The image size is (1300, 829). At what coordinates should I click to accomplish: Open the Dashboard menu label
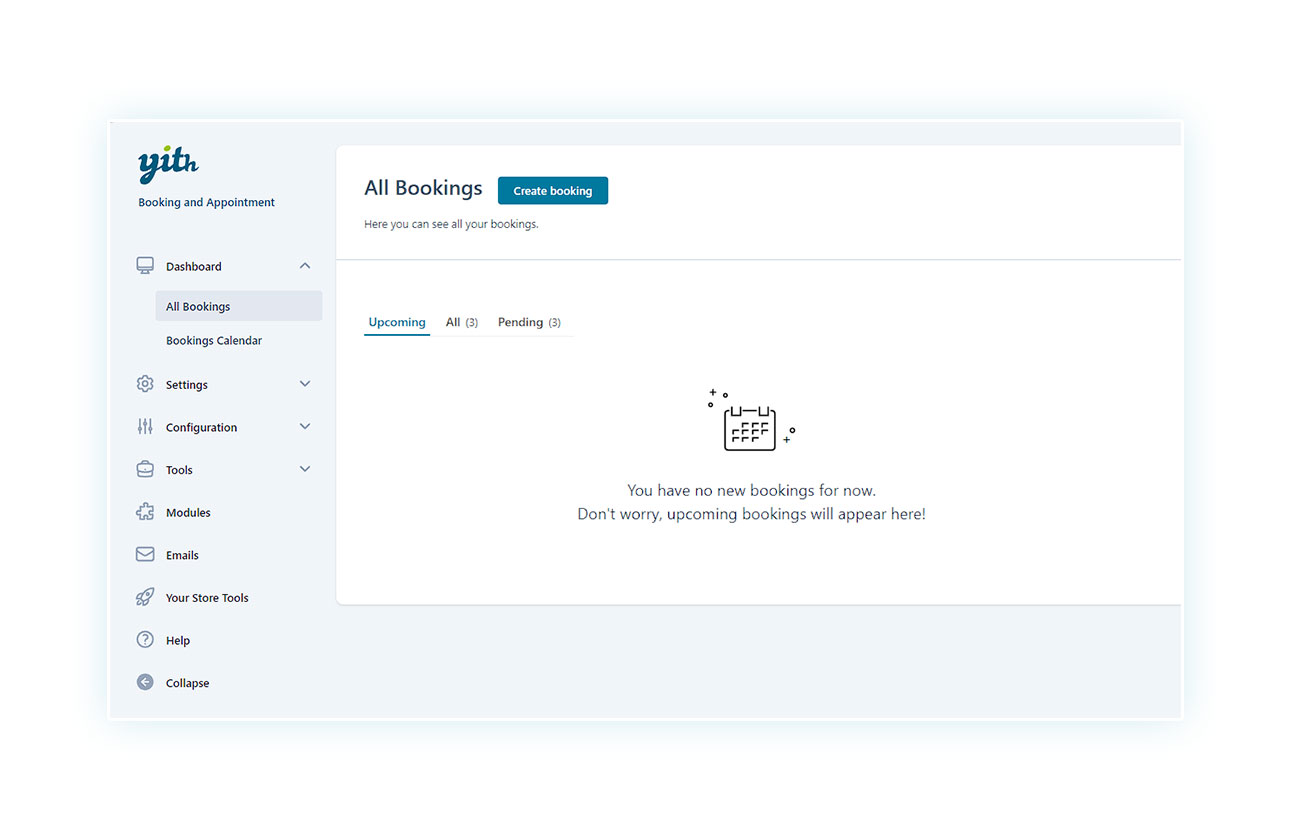[194, 267]
